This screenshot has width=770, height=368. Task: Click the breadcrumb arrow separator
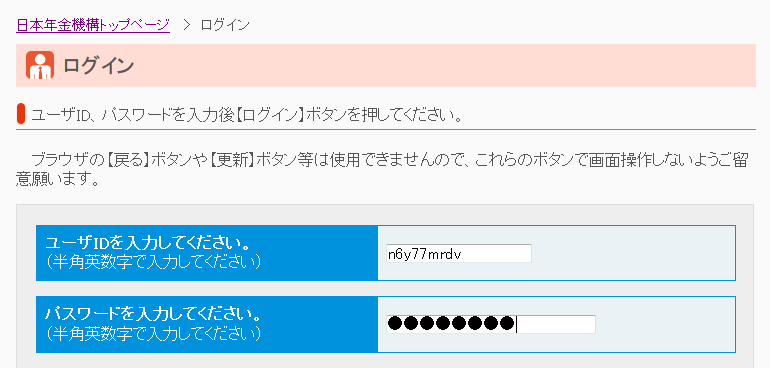tap(186, 25)
